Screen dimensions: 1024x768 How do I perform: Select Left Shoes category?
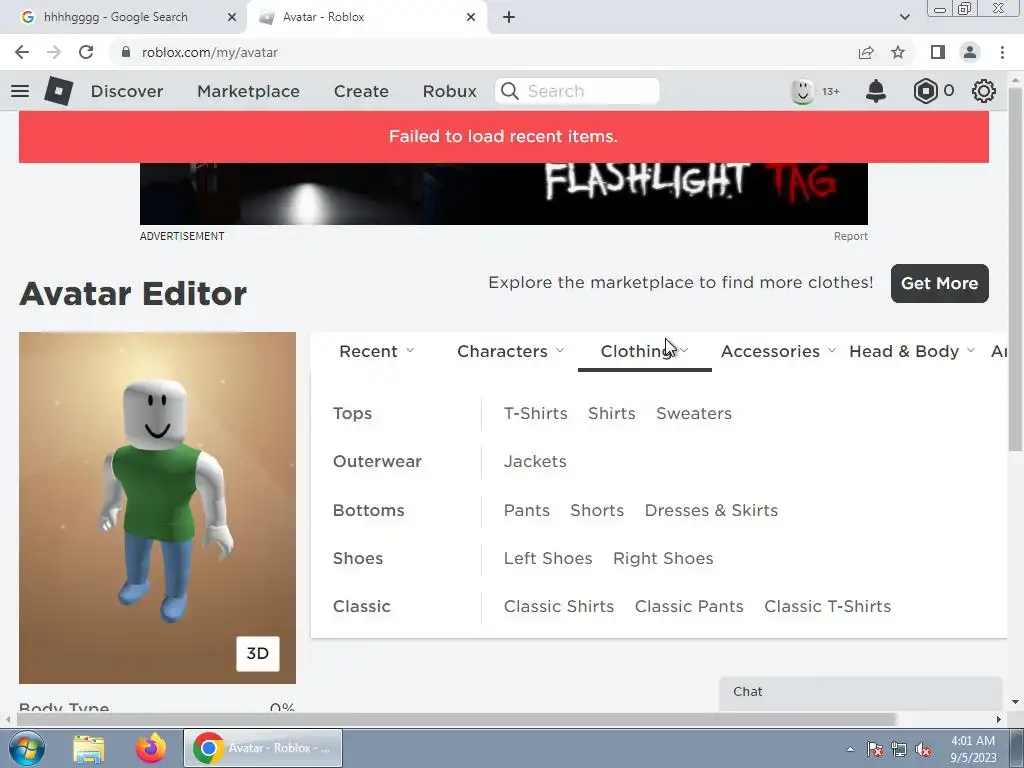pos(548,558)
